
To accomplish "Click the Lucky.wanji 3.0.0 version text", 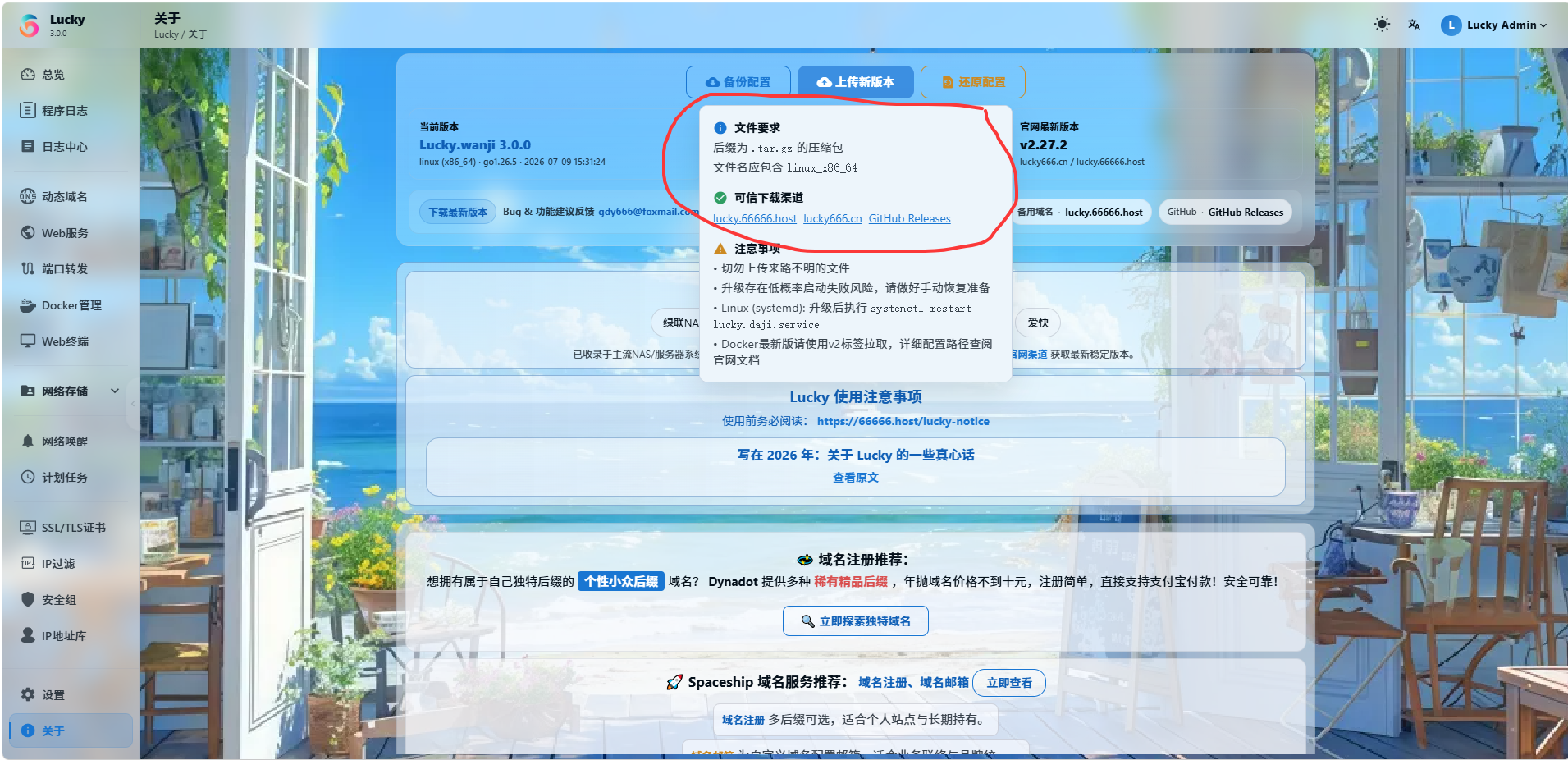I will [475, 145].
